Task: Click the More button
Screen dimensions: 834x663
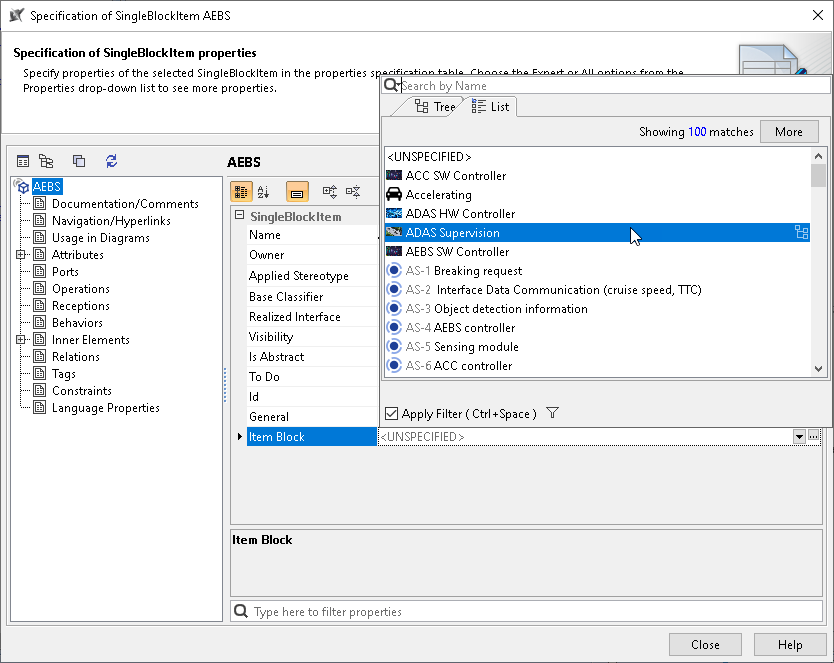Action: (788, 132)
